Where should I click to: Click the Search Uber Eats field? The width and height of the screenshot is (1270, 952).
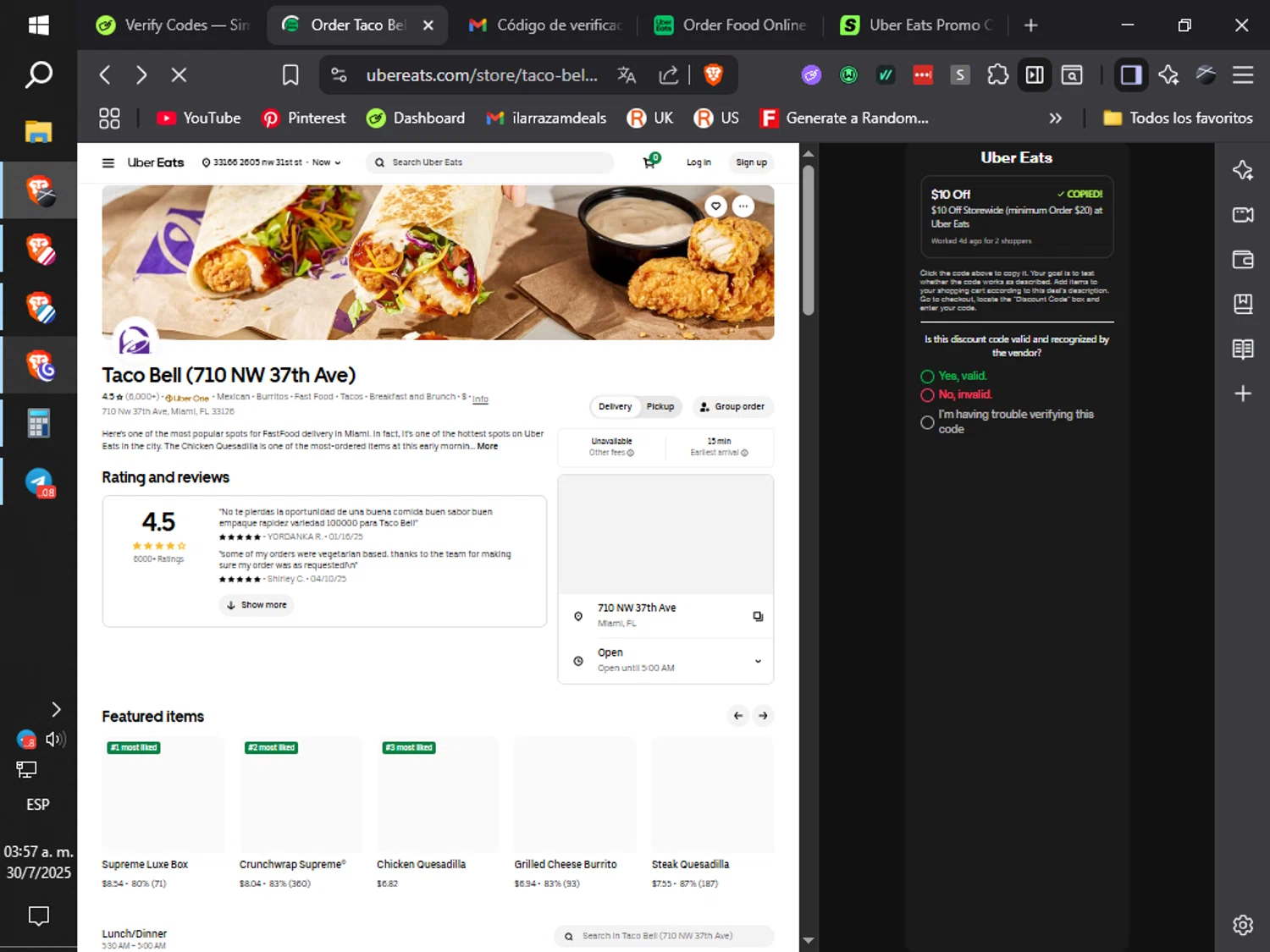(x=489, y=162)
